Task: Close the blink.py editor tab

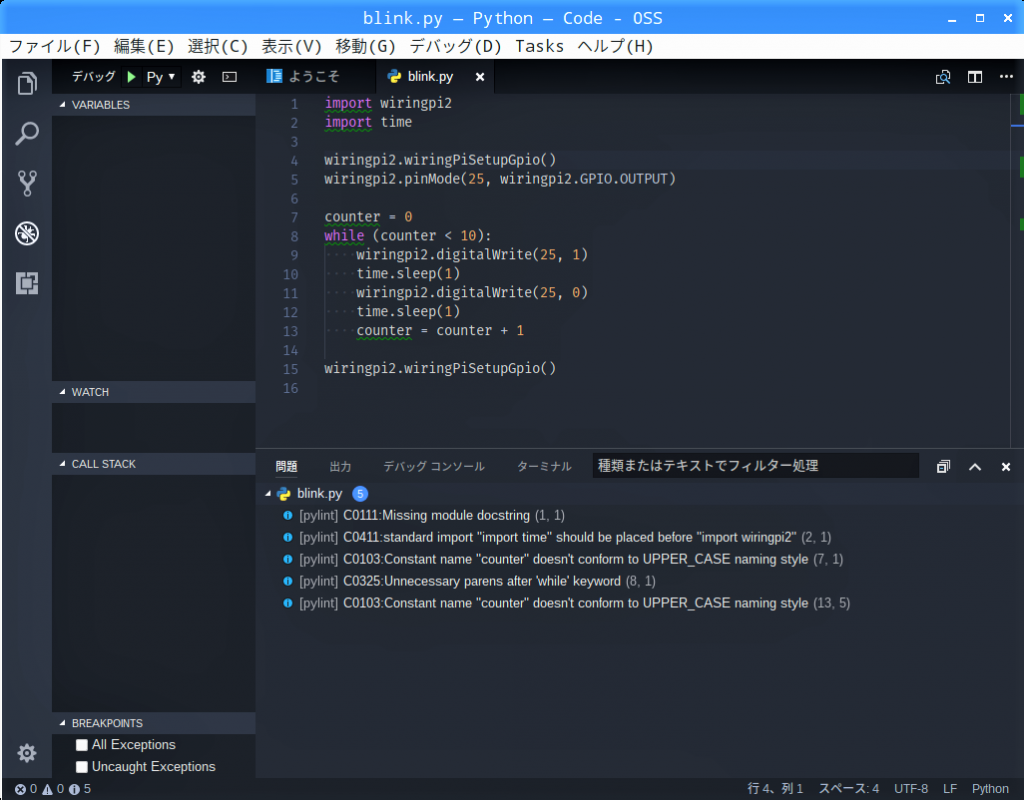Action: pos(480,77)
